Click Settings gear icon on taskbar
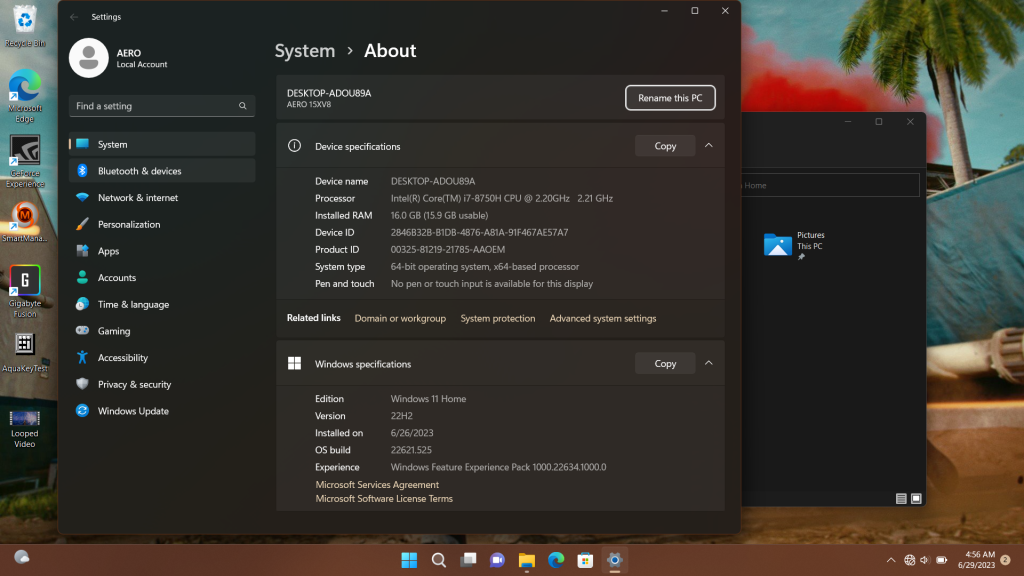The width and height of the screenshot is (1024, 576). click(x=615, y=560)
